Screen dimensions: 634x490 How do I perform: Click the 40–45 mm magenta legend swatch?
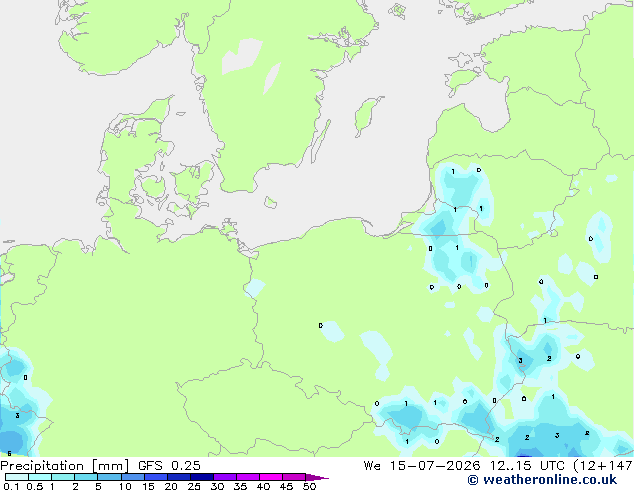coord(271,477)
